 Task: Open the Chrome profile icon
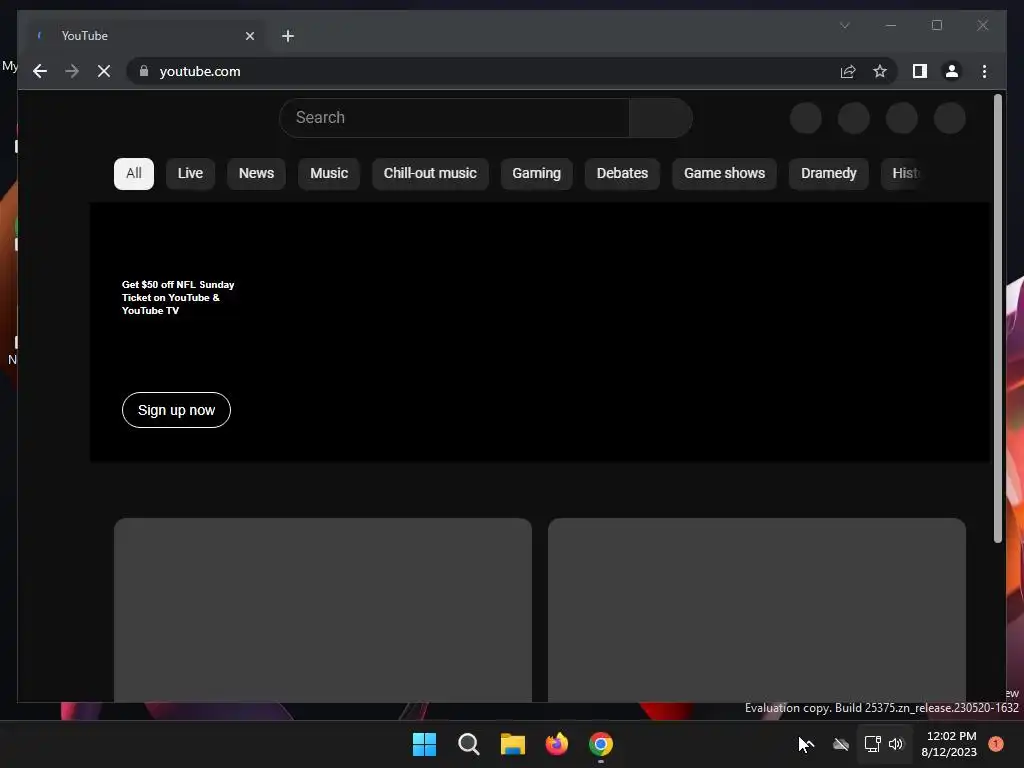click(x=952, y=71)
